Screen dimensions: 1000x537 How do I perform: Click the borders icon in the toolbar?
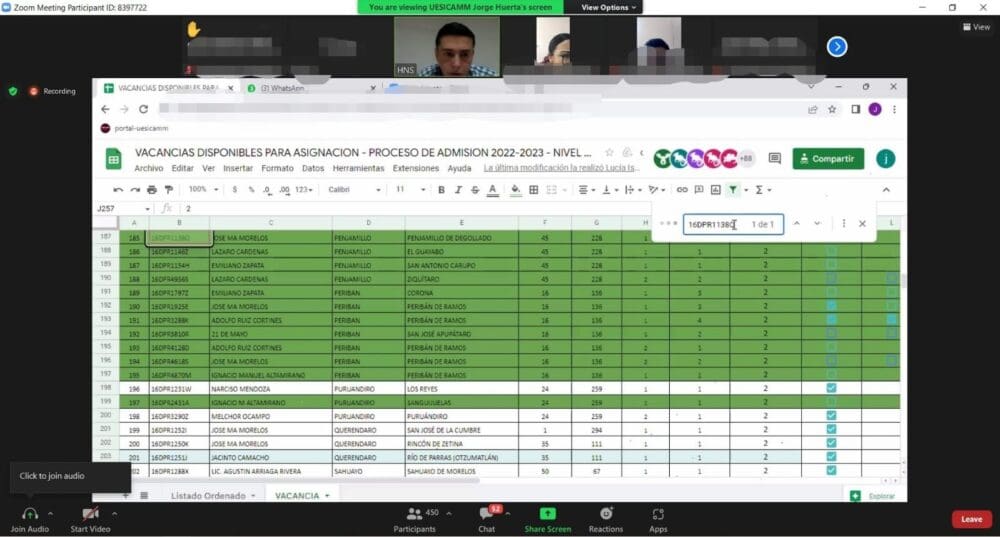pos(534,189)
